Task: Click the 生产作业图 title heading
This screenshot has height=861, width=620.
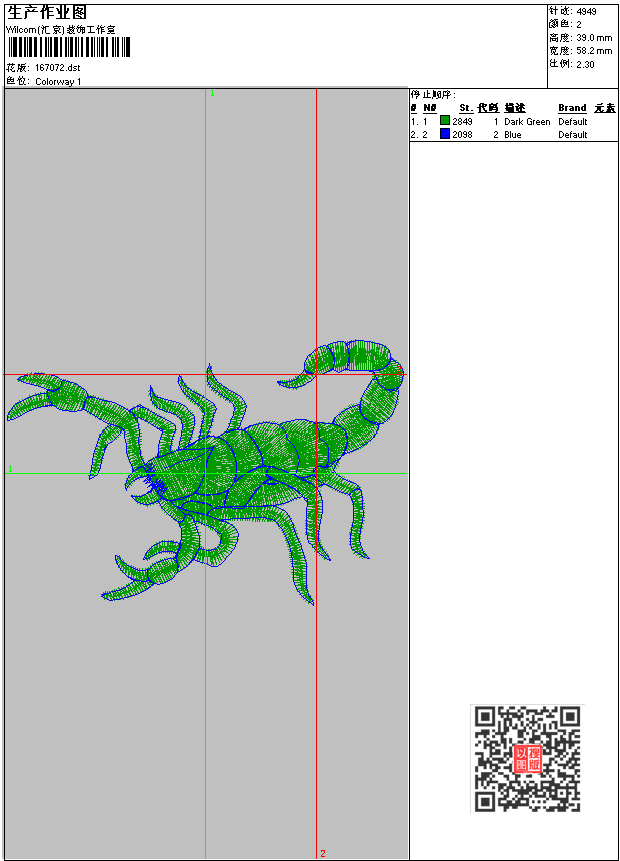Action: coord(47,12)
